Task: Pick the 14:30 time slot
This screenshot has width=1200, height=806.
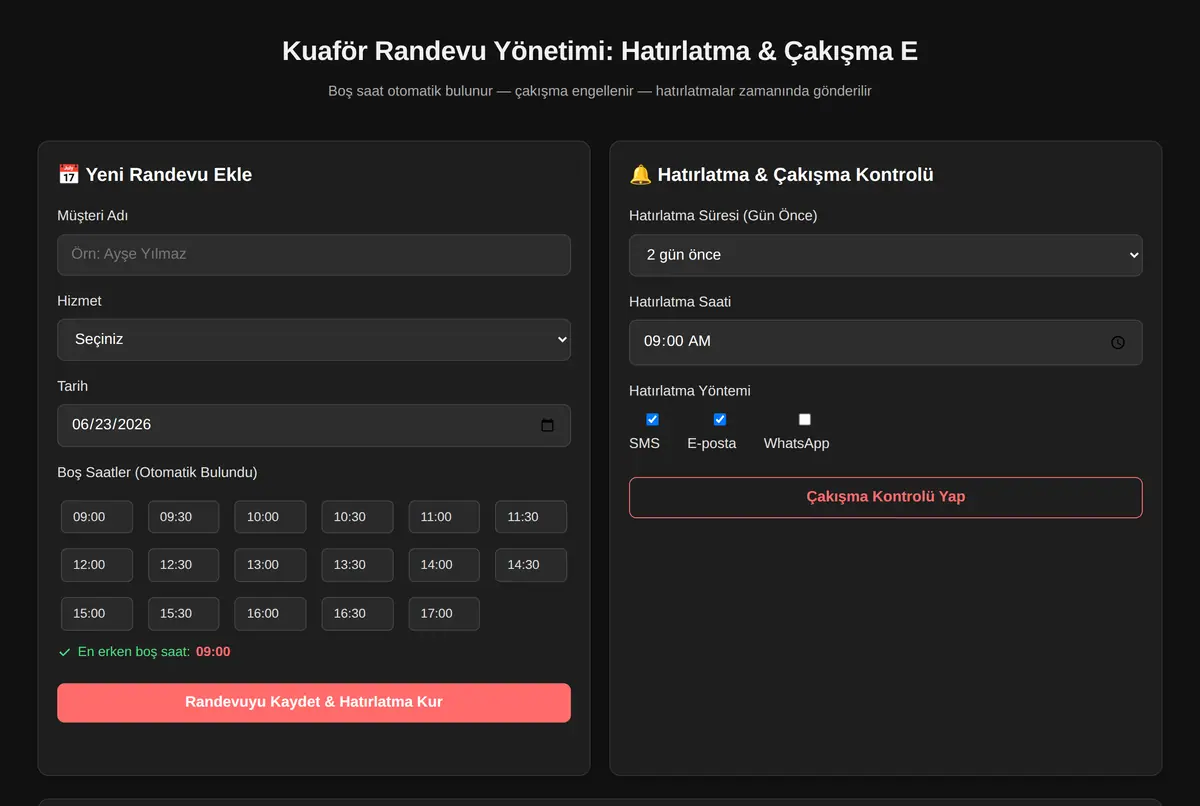Action: click(531, 565)
